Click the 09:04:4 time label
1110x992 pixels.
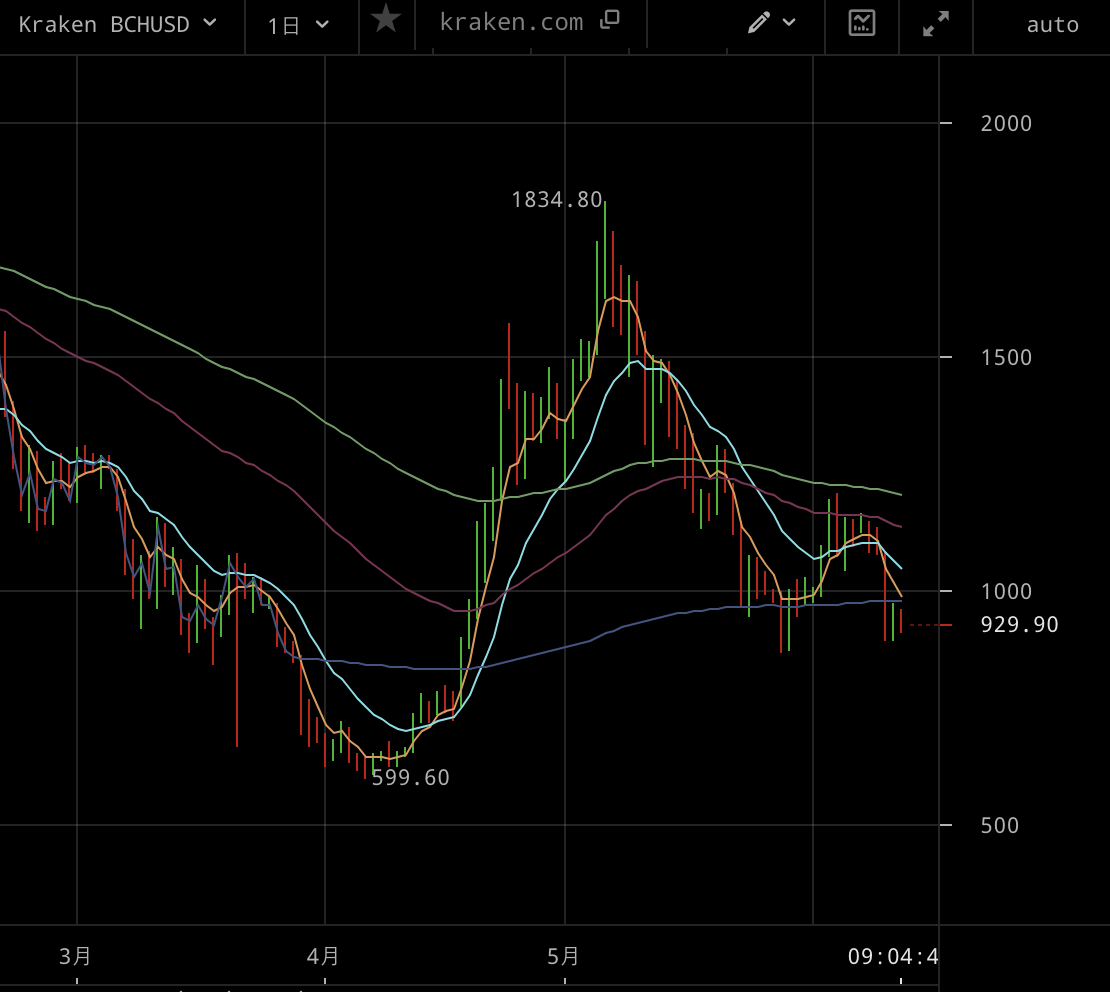pyautogui.click(x=893, y=957)
